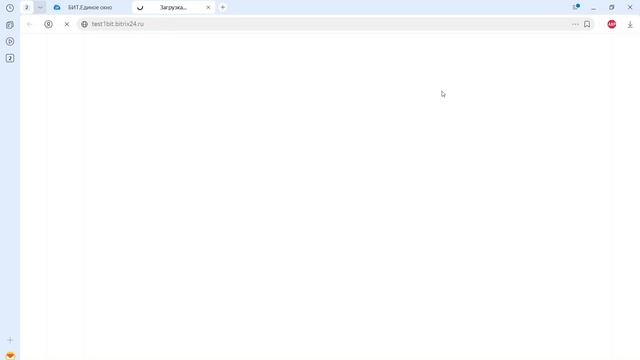
Task: Open the sidebar icon showing number 2
Action: tap(10, 58)
